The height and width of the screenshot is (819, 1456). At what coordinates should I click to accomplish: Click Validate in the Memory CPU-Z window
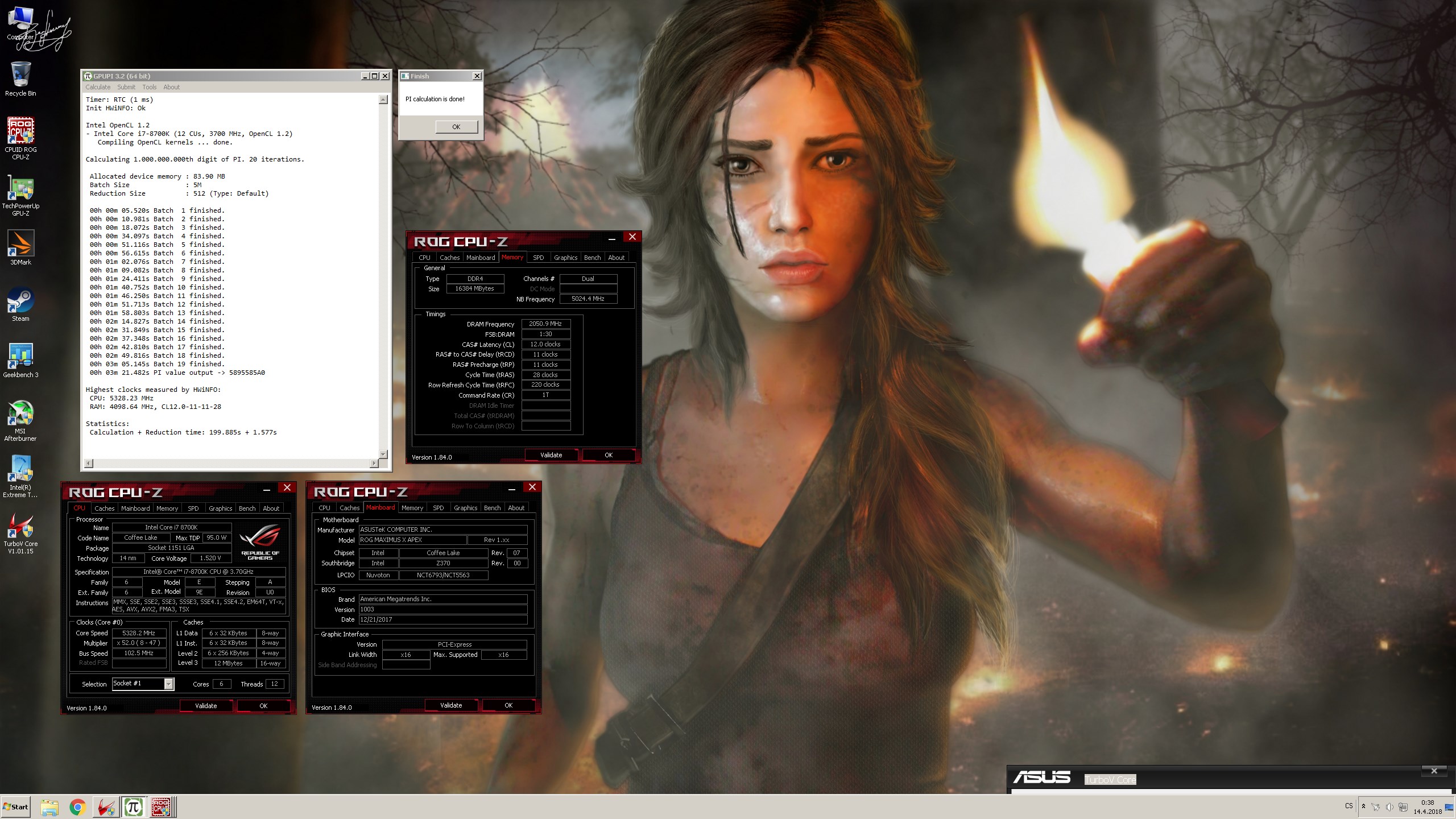(551, 455)
